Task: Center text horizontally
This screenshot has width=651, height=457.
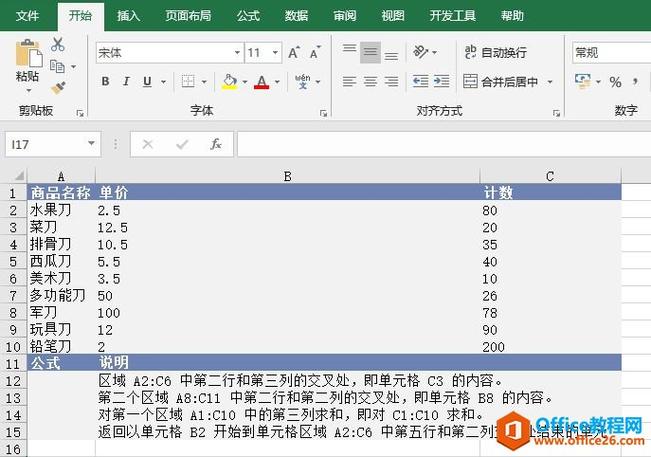Action: pos(370,81)
